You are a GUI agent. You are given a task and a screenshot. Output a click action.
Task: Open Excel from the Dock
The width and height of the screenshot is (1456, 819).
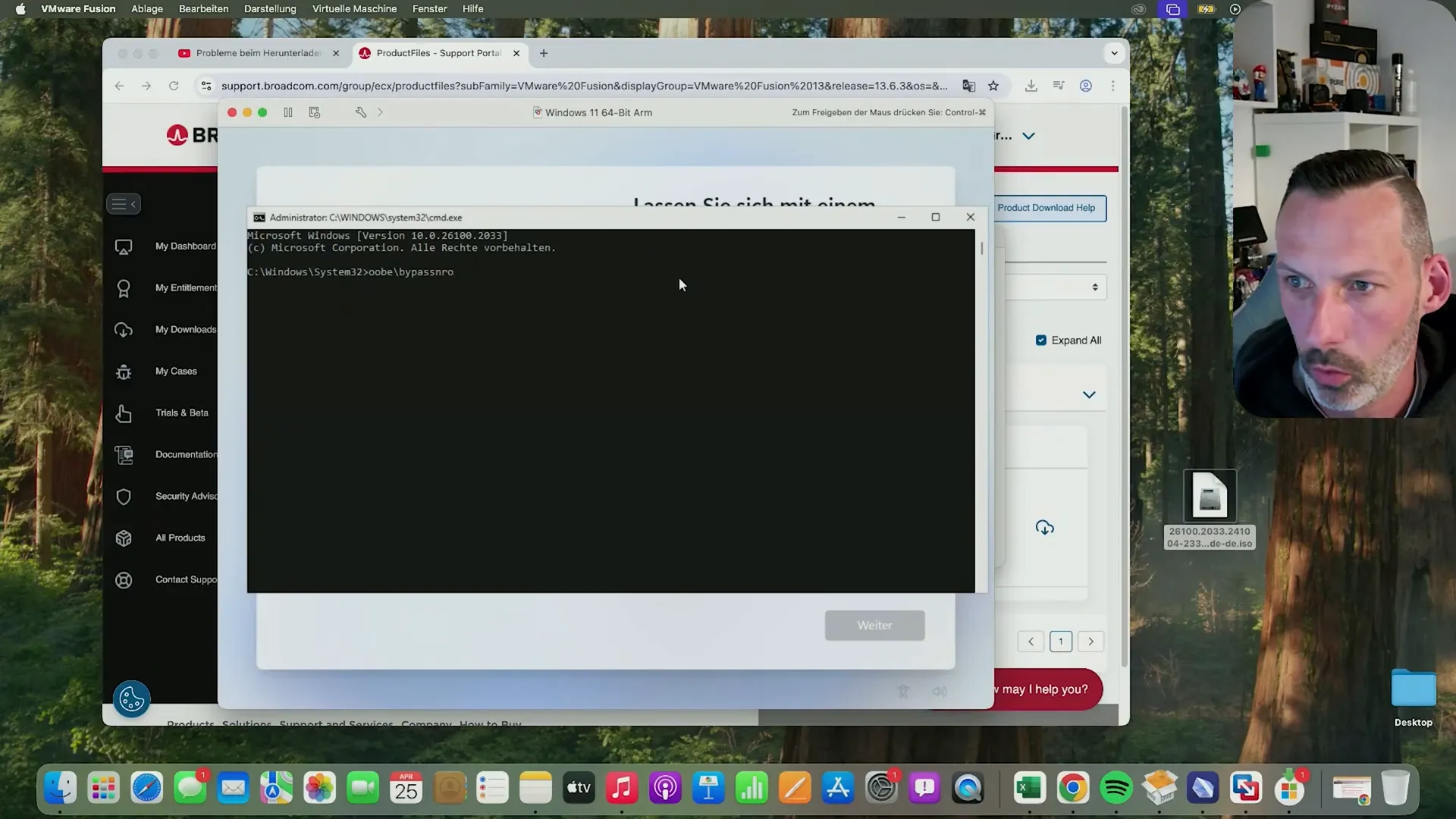(1030, 788)
